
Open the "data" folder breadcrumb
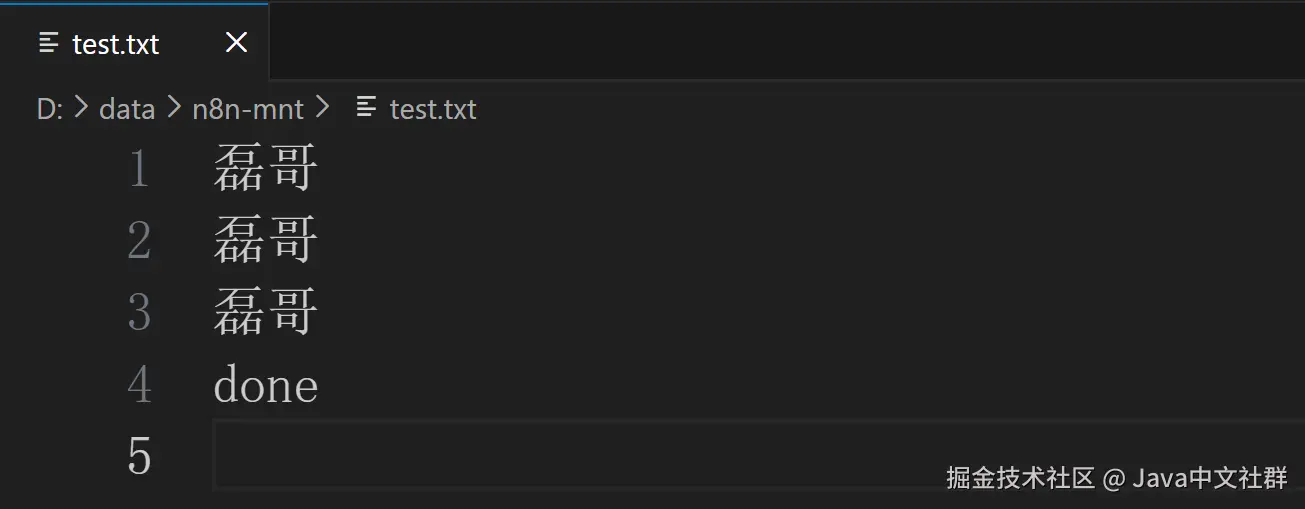click(127, 108)
